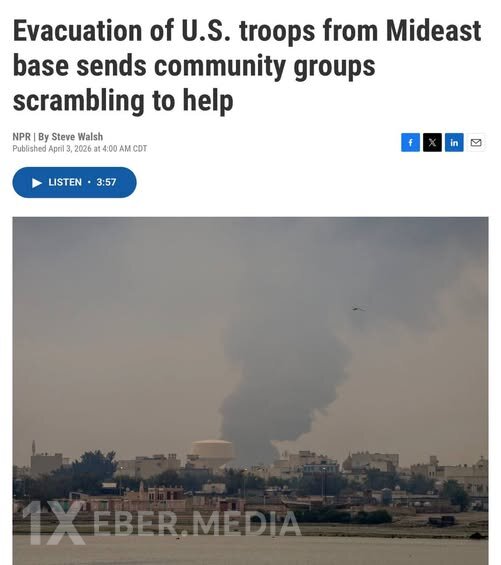501x565 pixels.
Task: Click the helicopter in the sky
Action: point(358,308)
